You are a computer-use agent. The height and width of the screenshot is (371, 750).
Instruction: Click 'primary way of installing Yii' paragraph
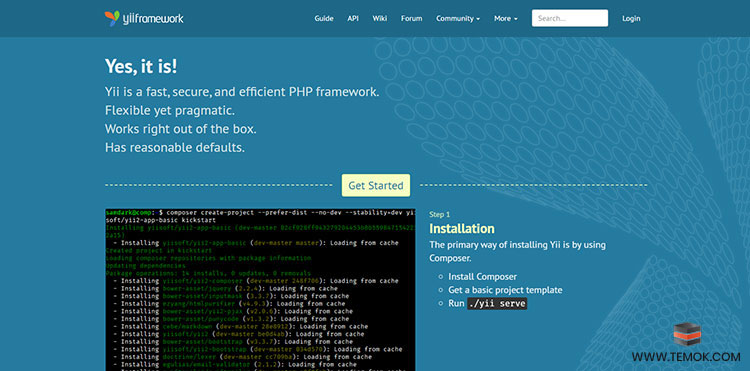518,251
